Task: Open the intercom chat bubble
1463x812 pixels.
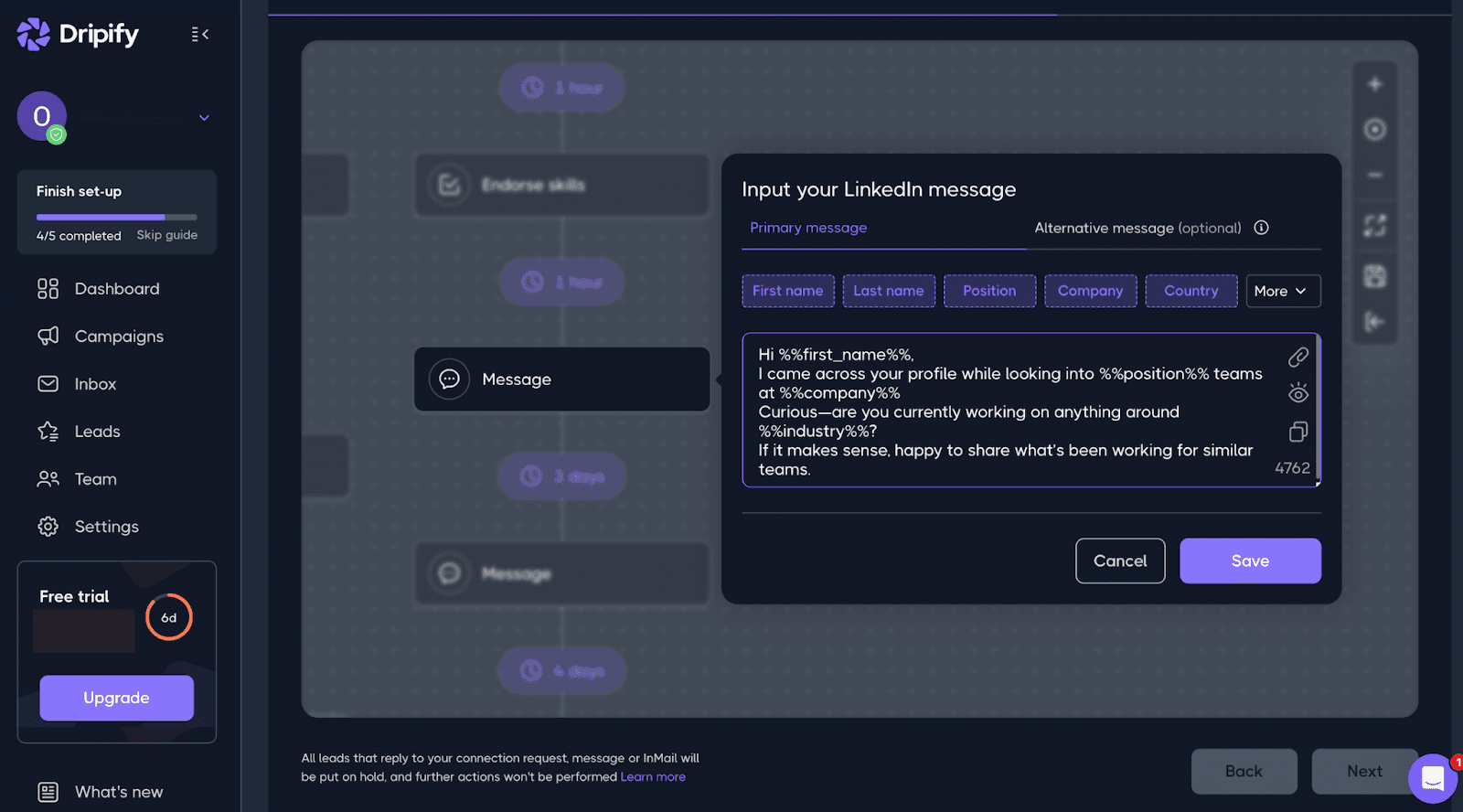Action: coord(1432,778)
